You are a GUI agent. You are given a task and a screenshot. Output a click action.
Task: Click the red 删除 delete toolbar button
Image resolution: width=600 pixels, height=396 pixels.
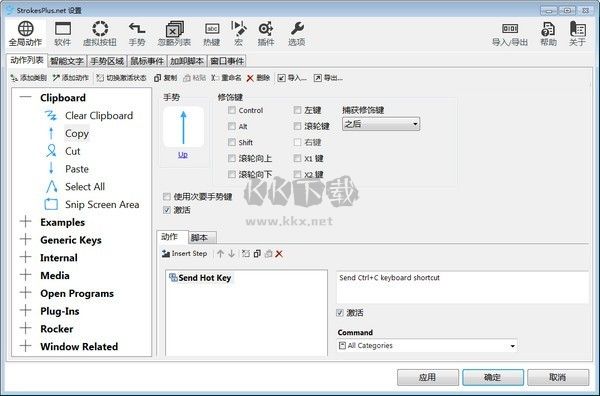pos(258,78)
